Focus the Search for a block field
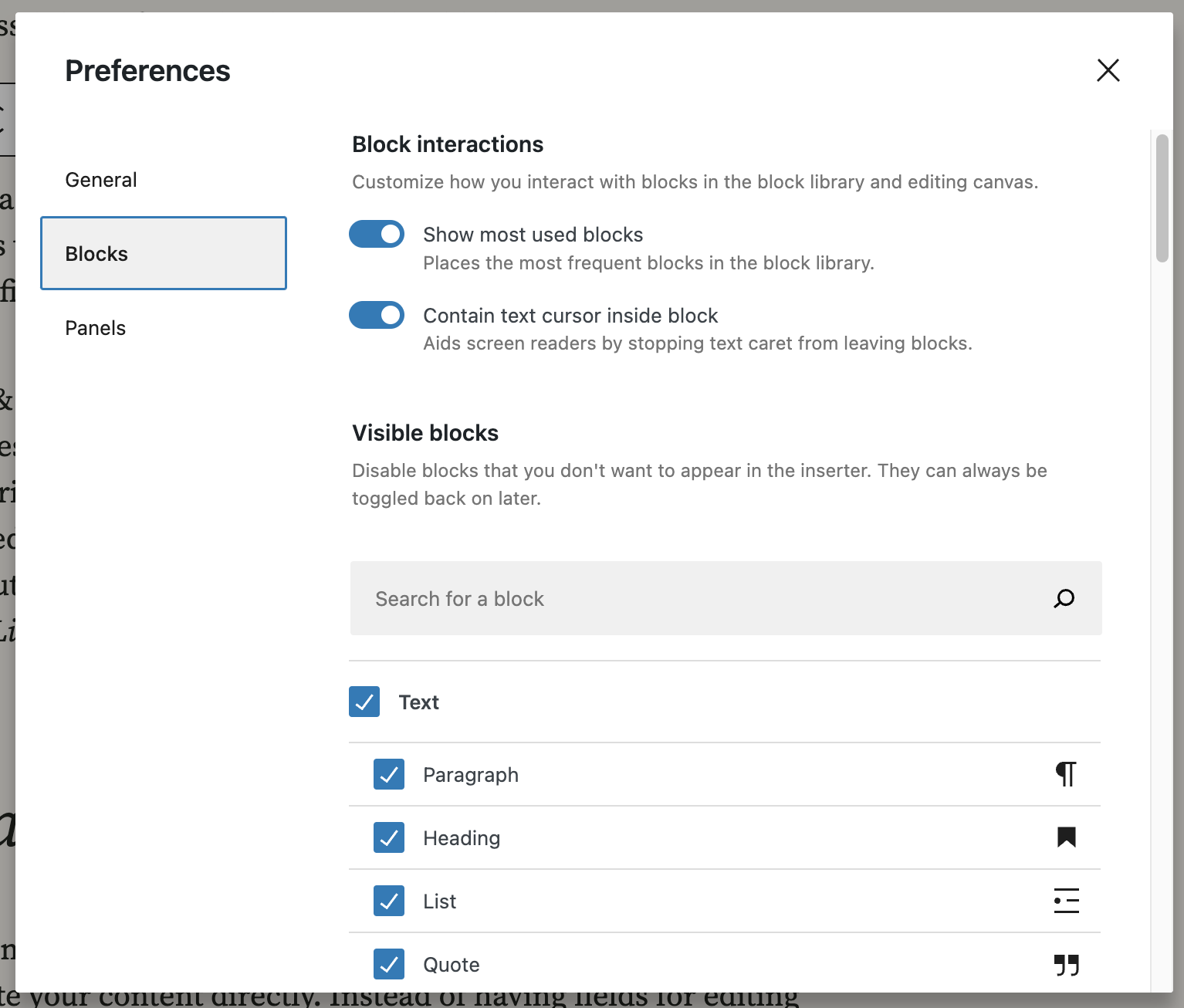 pyautogui.click(x=726, y=598)
